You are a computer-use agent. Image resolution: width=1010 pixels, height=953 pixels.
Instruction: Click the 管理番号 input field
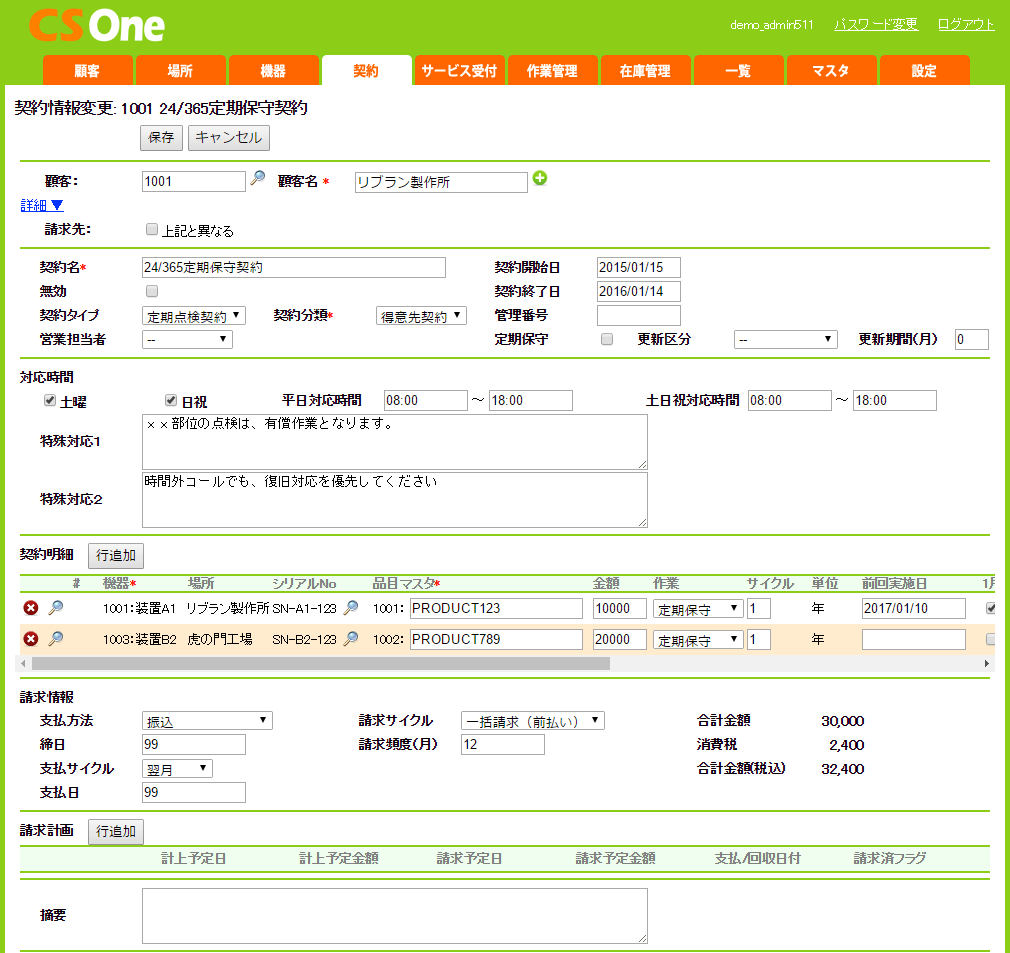click(x=638, y=316)
